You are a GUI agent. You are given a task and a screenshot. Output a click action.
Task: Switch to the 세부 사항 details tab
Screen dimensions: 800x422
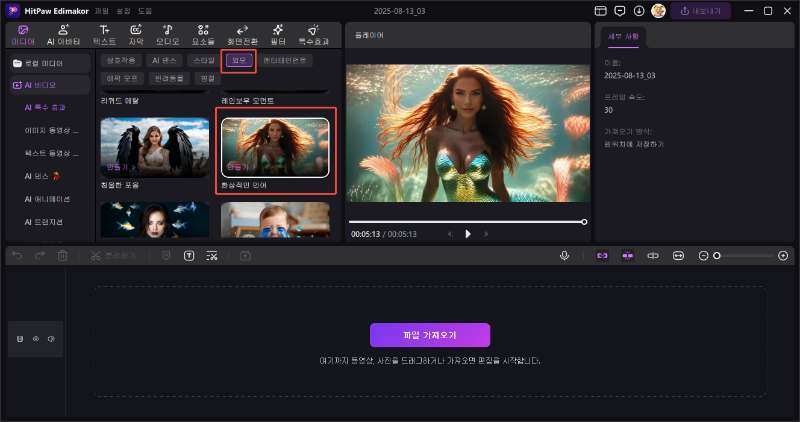point(622,37)
